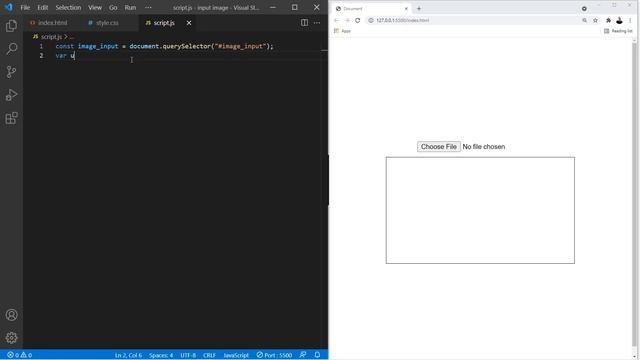Click Ln 2, Col 6 in status bar
640x360 pixels.
point(128,355)
